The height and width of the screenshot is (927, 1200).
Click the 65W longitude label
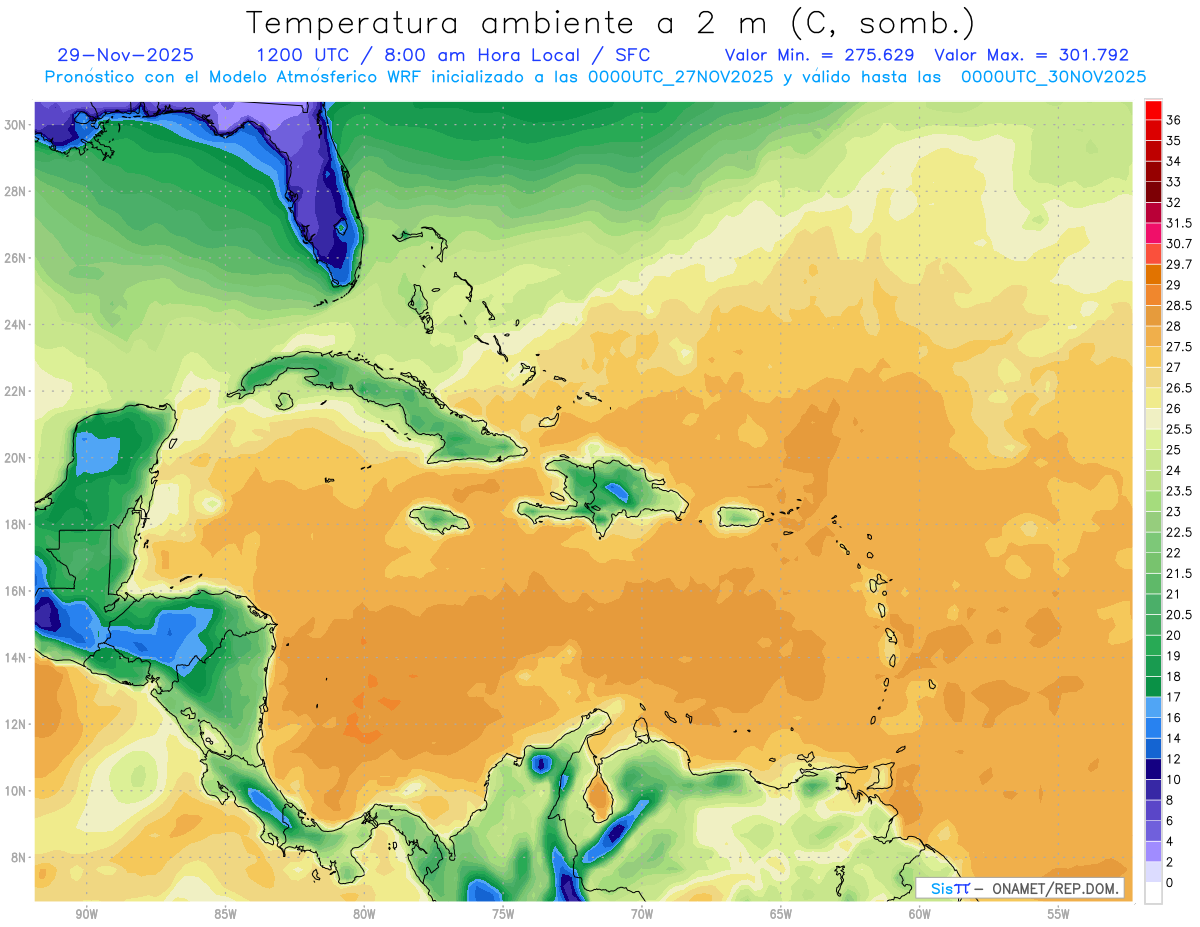click(781, 914)
